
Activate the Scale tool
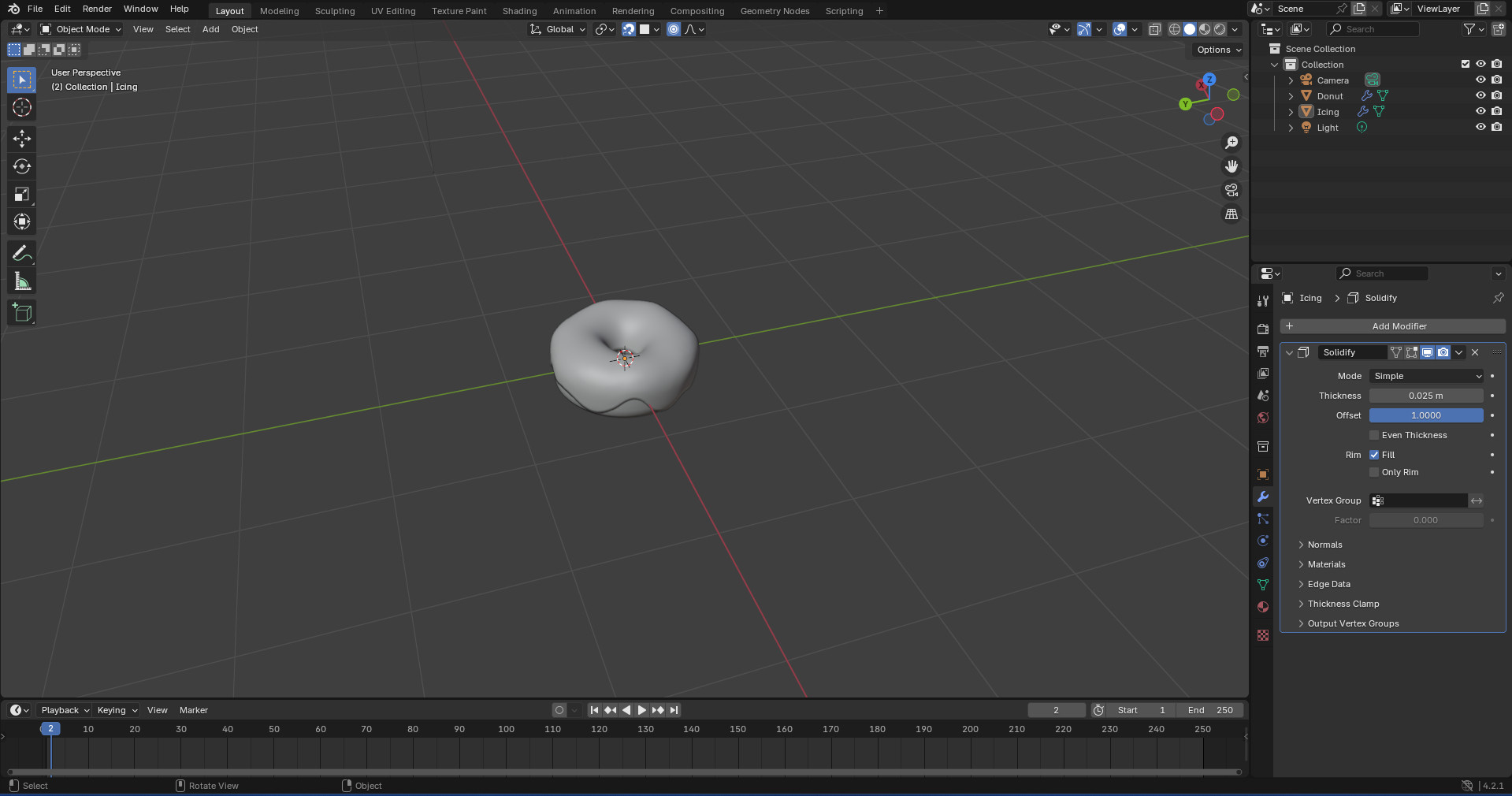[22, 194]
